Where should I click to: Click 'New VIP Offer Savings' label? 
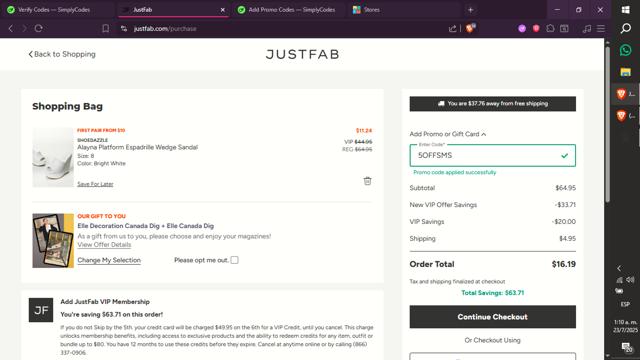tap(443, 204)
